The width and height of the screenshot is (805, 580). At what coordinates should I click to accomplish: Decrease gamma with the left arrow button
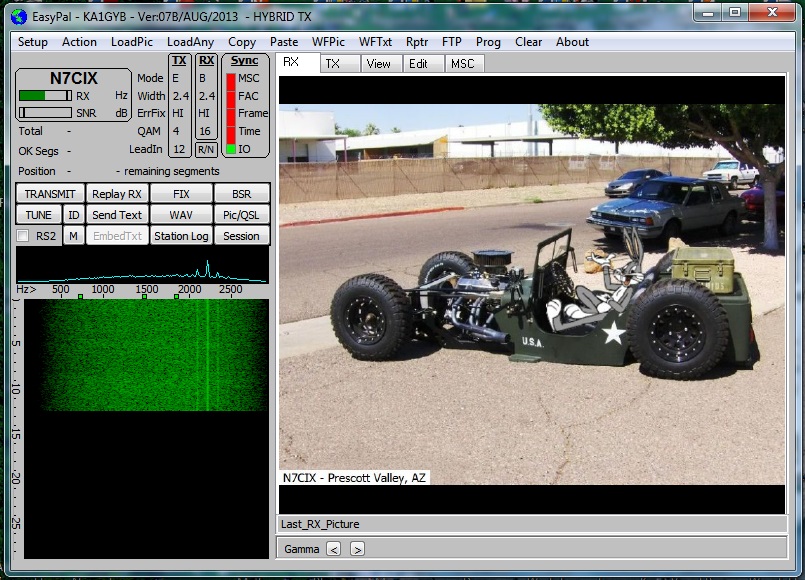point(334,548)
